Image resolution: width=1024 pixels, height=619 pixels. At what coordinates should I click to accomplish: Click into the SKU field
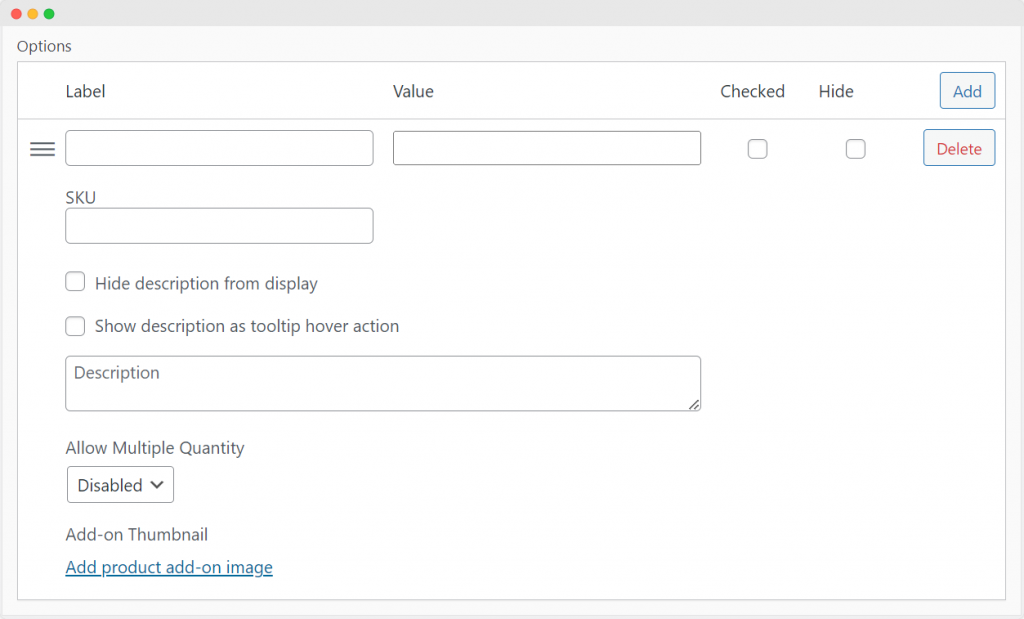coord(219,226)
